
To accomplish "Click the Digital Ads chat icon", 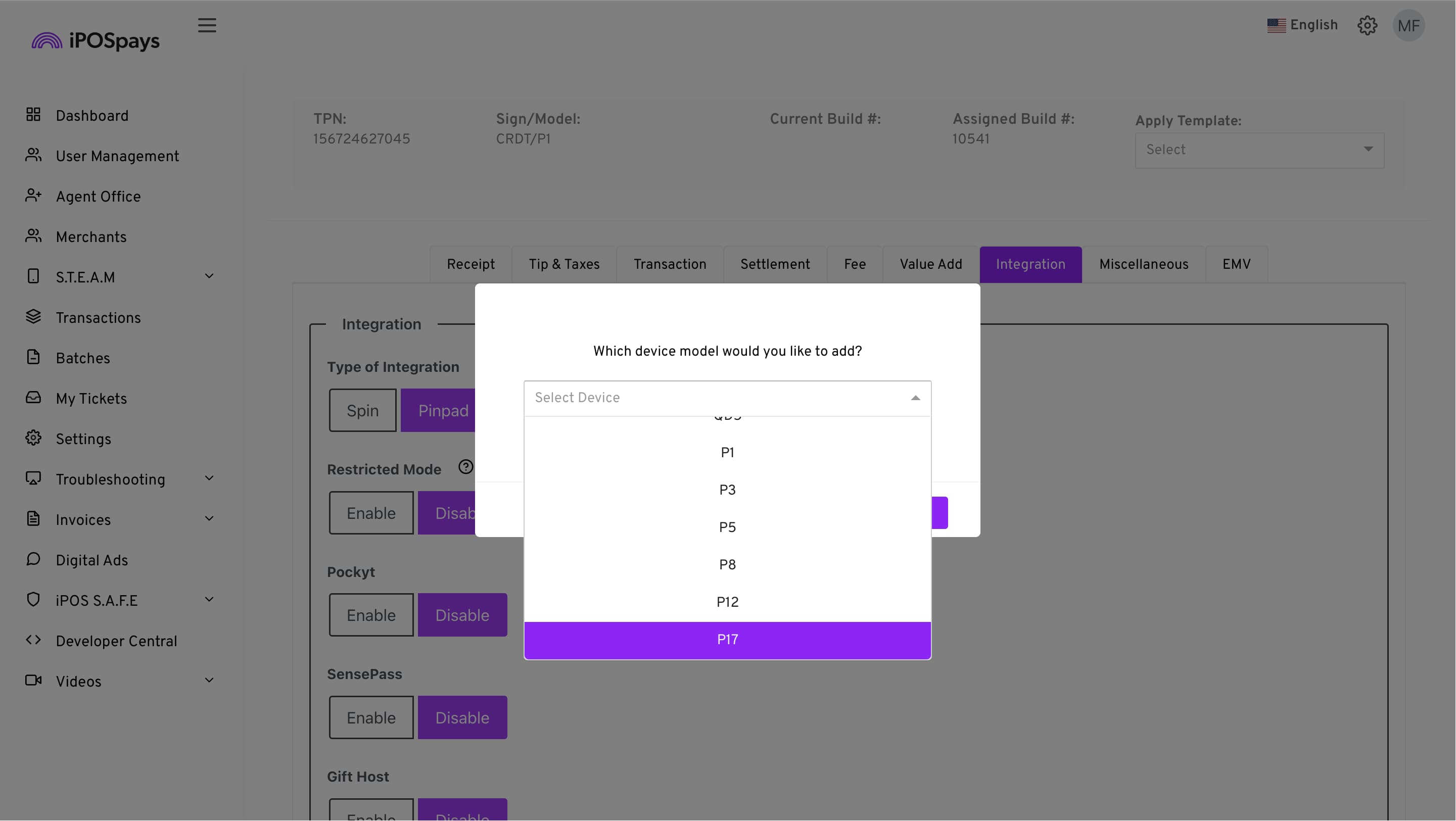I will [33, 559].
